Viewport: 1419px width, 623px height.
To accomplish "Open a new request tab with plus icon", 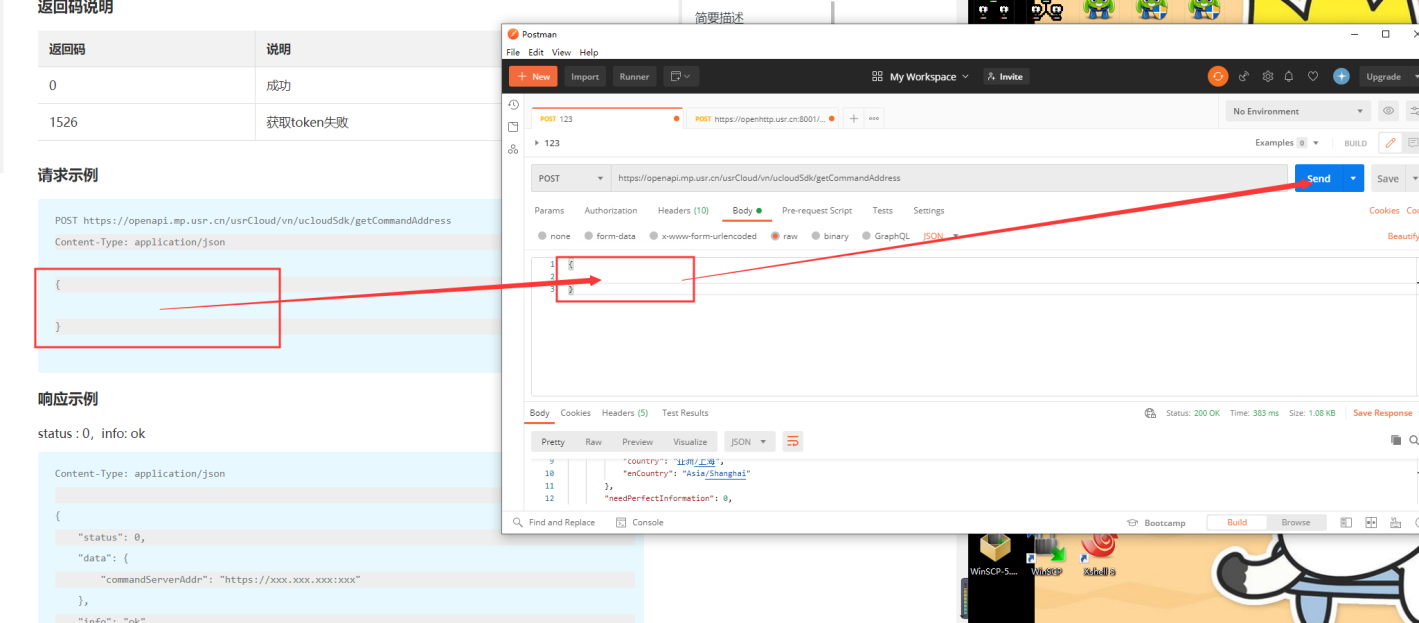I will pyautogui.click(x=853, y=118).
